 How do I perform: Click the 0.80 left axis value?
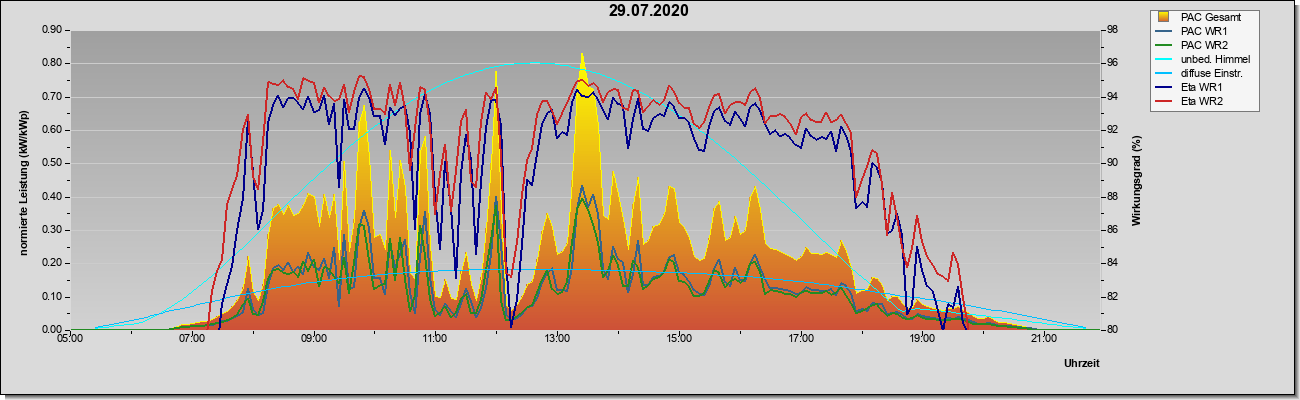point(52,63)
